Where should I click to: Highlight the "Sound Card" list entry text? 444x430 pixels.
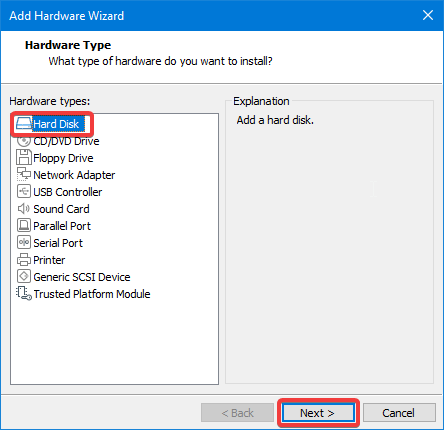point(61,209)
